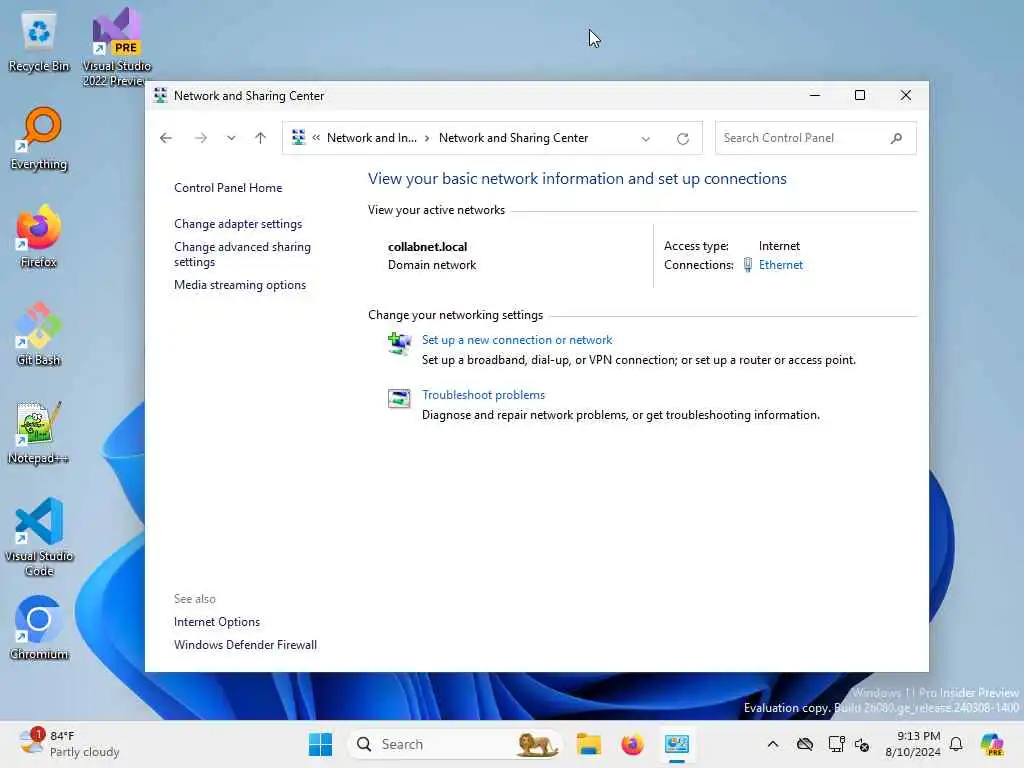Click the Copilot Preview taskbar icon

coord(992,744)
